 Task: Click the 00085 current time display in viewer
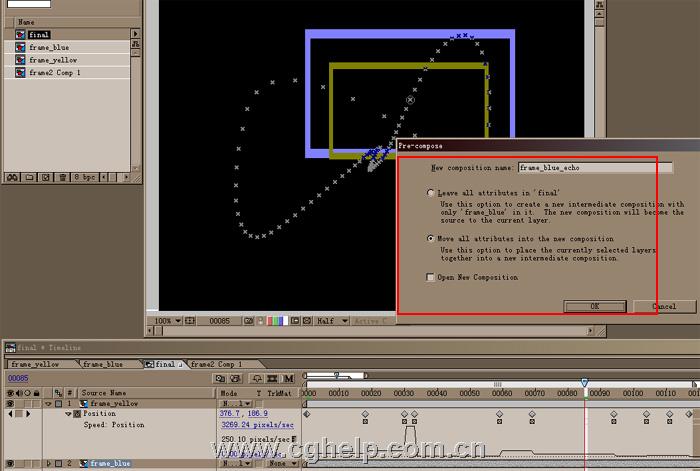tap(219, 321)
